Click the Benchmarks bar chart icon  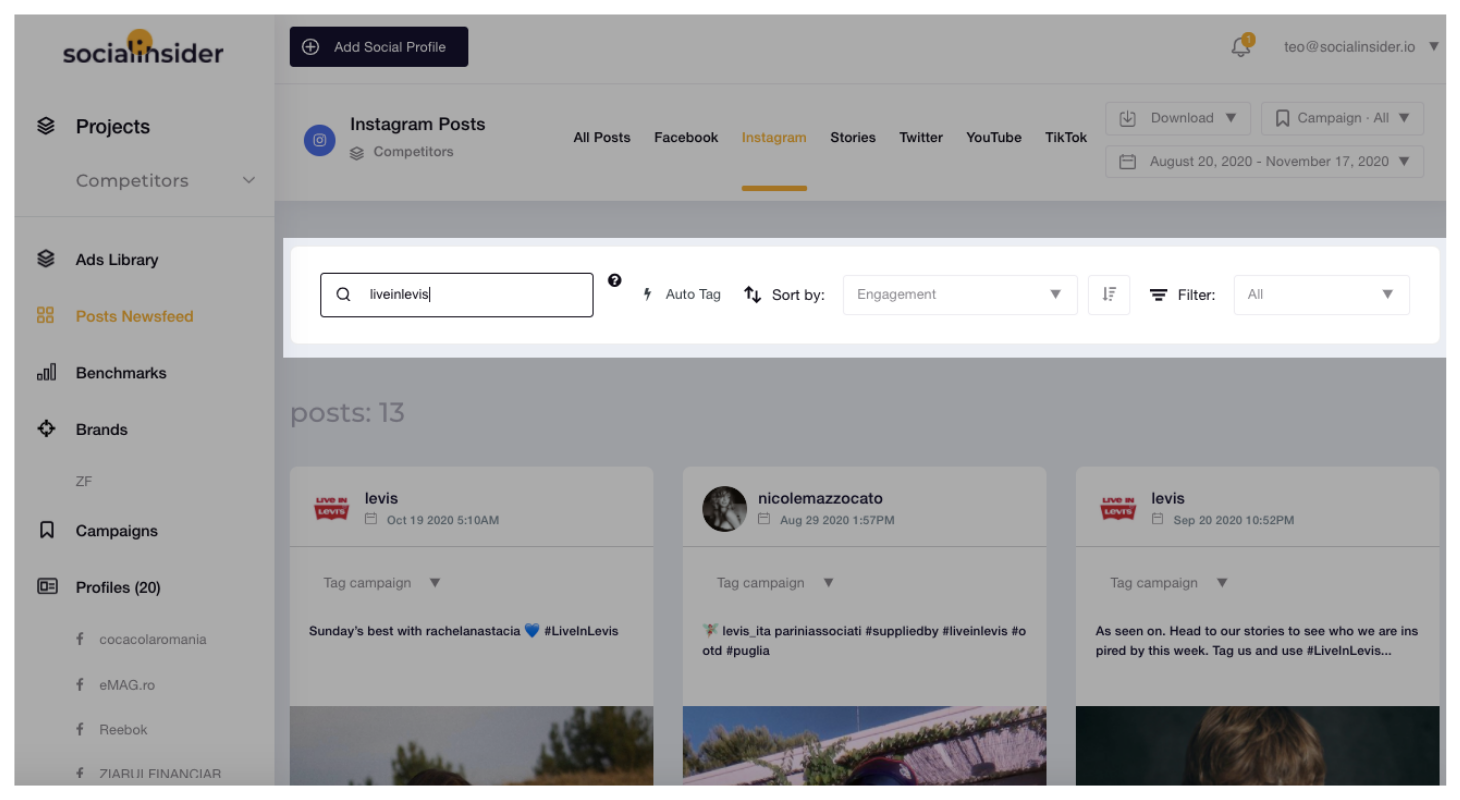click(46, 373)
